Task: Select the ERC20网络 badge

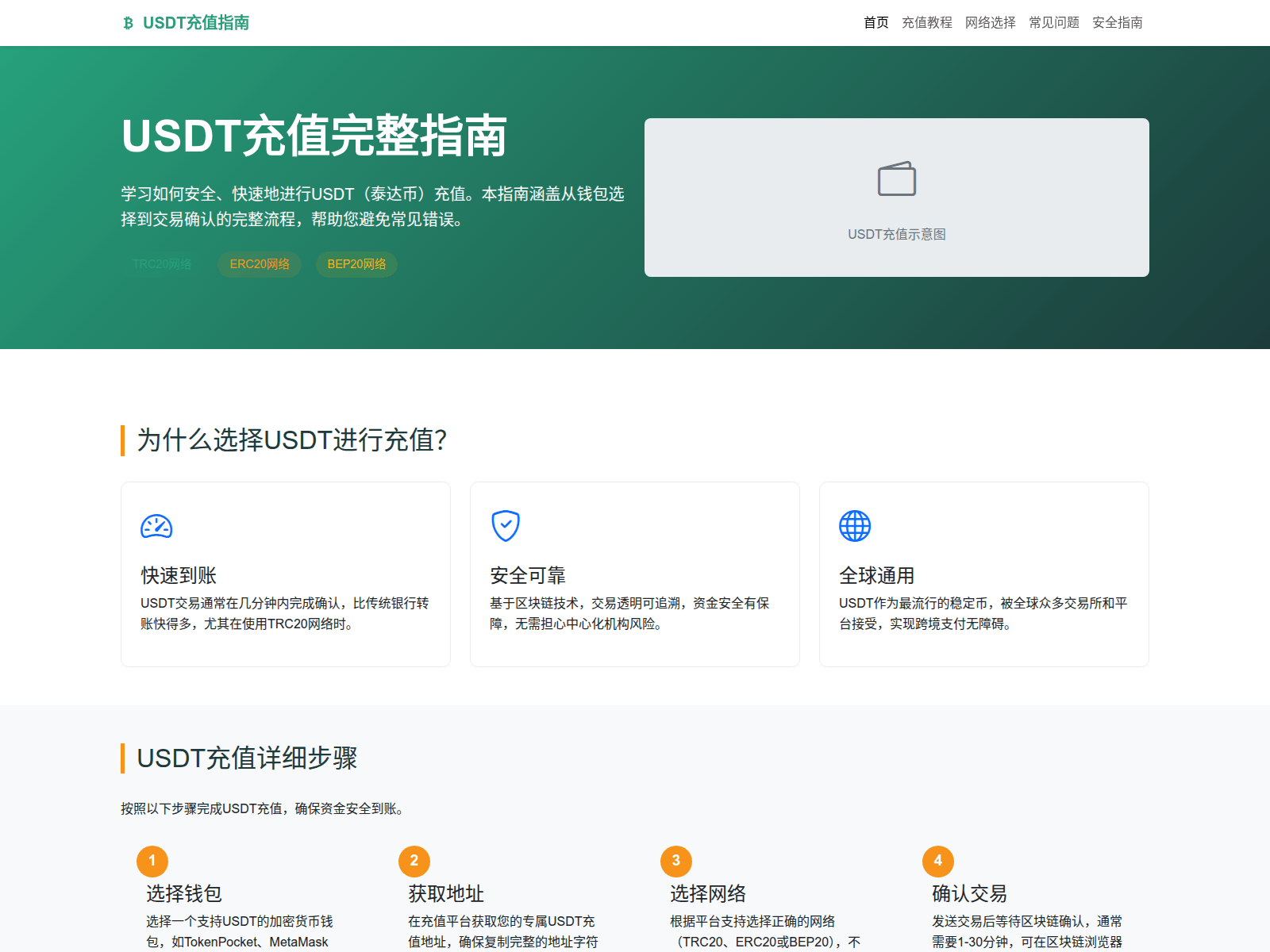Action: tap(260, 264)
